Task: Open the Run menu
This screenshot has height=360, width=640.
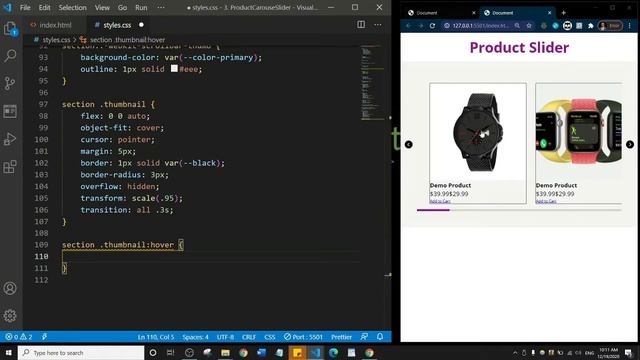Action: tap(141, 7)
